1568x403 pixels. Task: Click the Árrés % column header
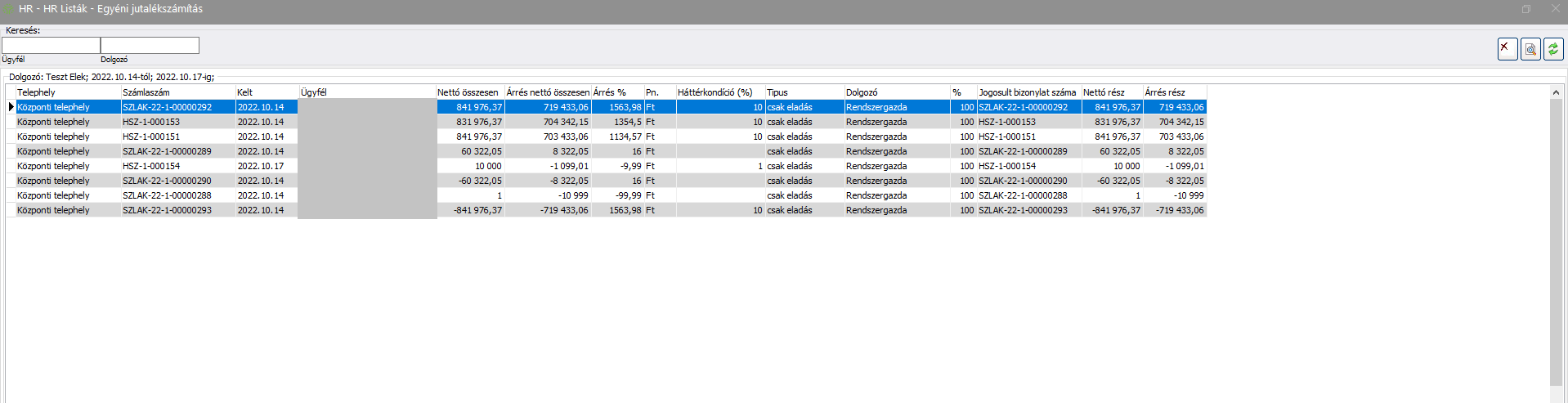(616, 92)
